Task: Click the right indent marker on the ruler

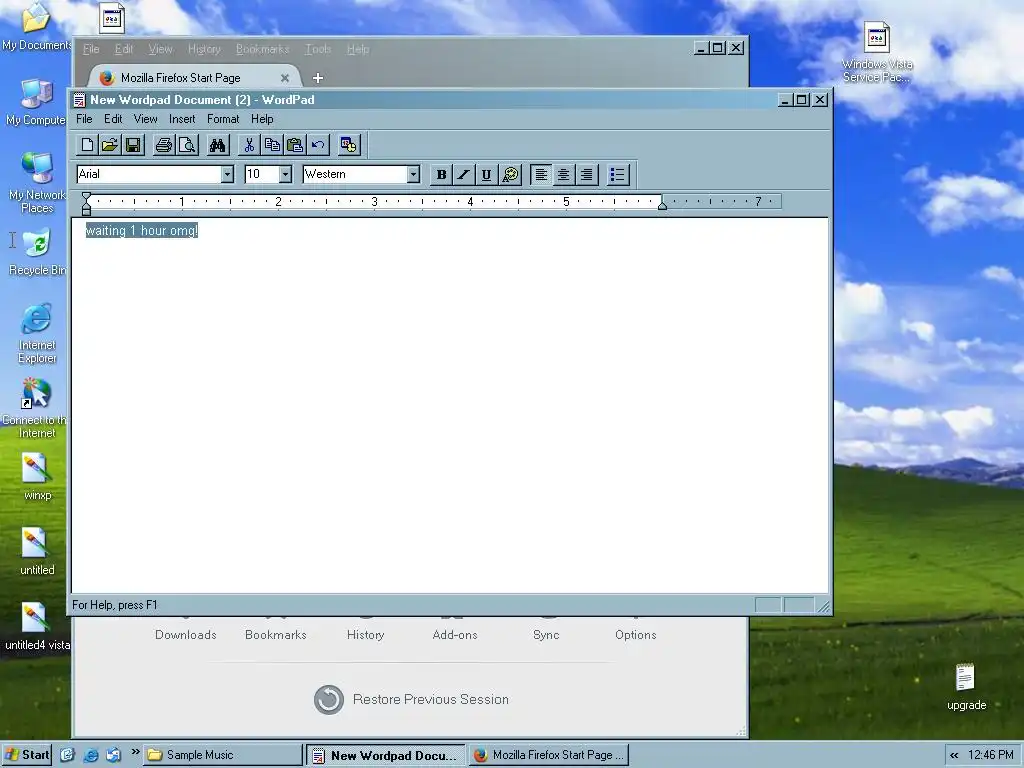Action: pyautogui.click(x=662, y=205)
